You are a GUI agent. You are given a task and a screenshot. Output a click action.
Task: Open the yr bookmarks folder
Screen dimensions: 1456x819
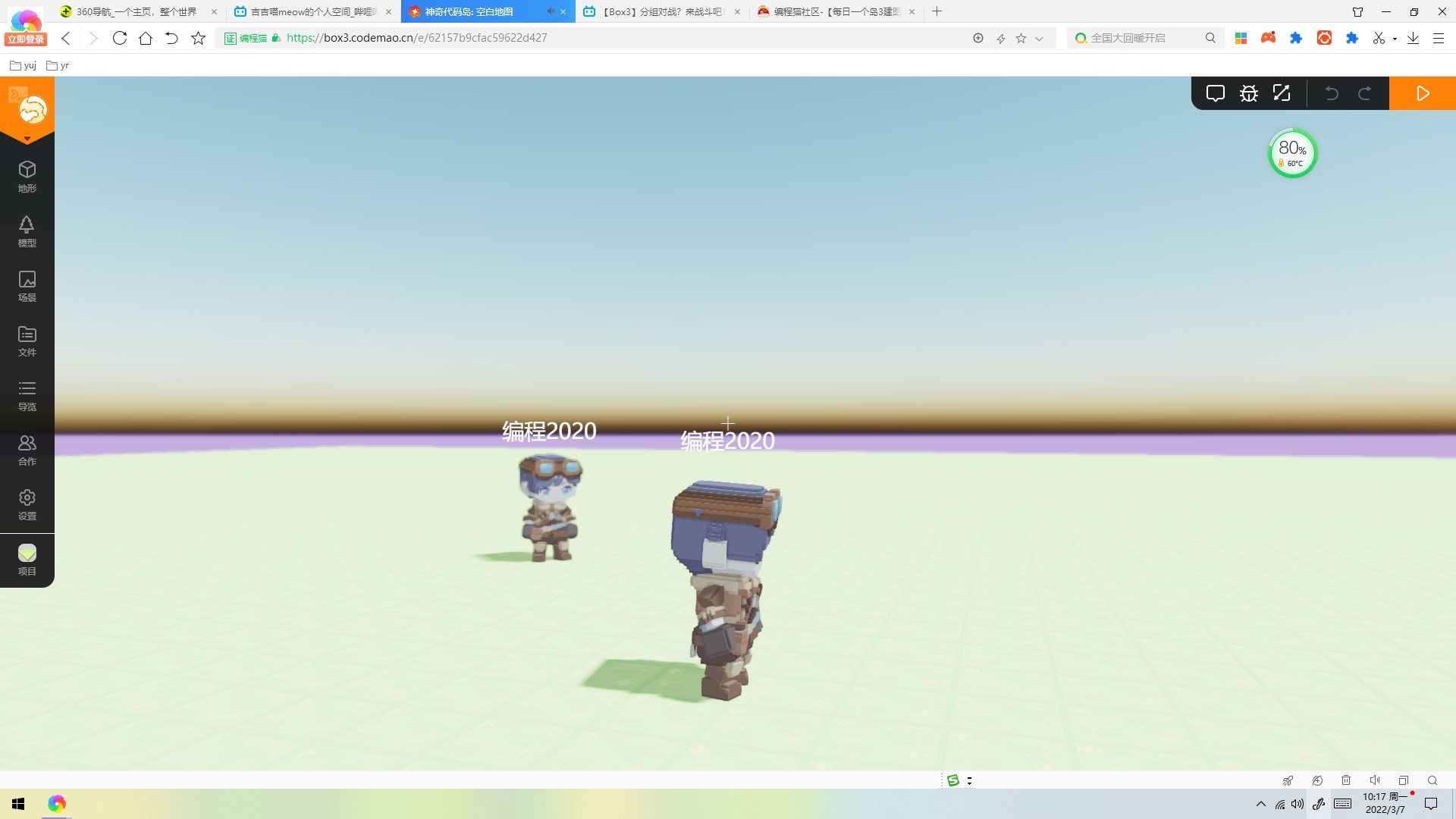[x=58, y=65]
